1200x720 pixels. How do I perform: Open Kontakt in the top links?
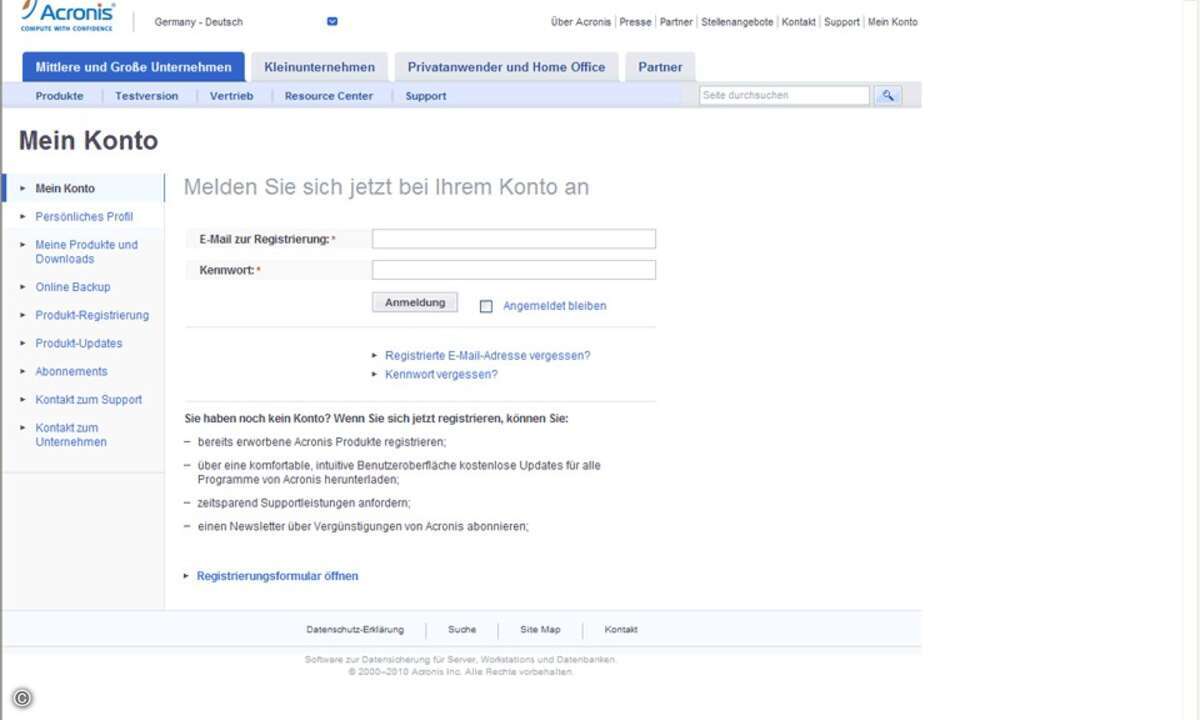799,22
